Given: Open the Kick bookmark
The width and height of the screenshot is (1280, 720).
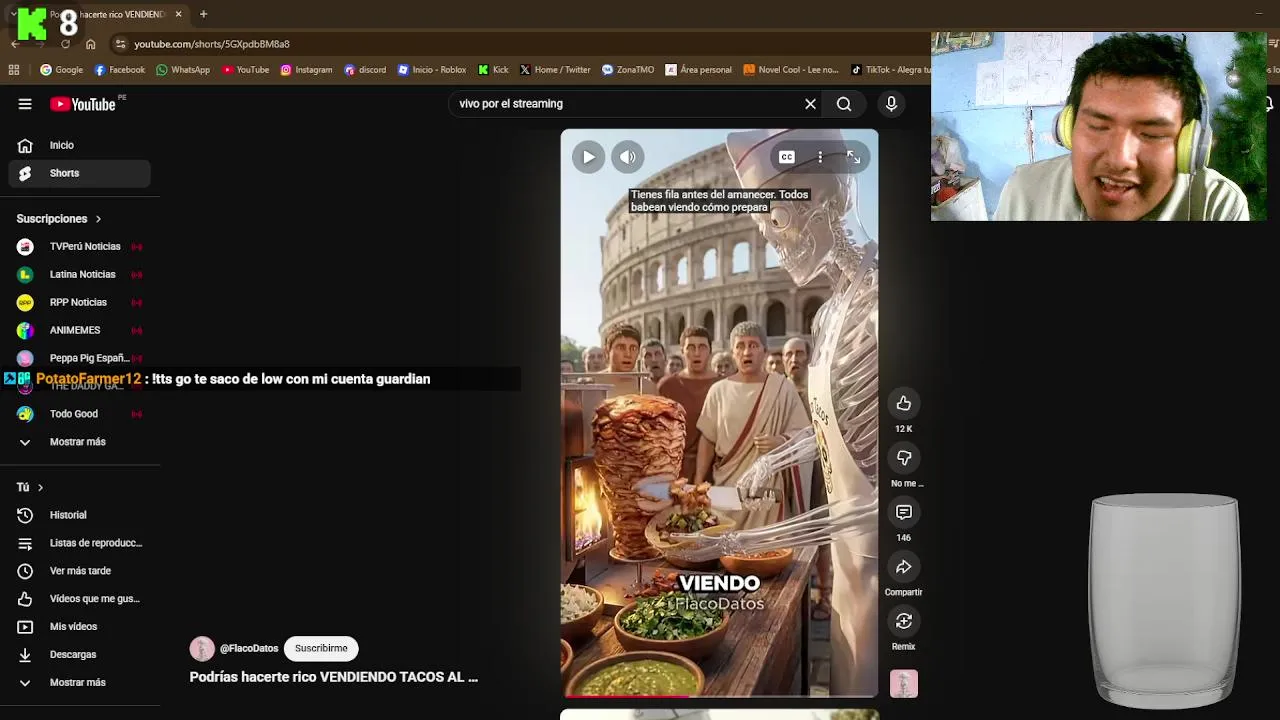Looking at the screenshot, I should click(493, 70).
